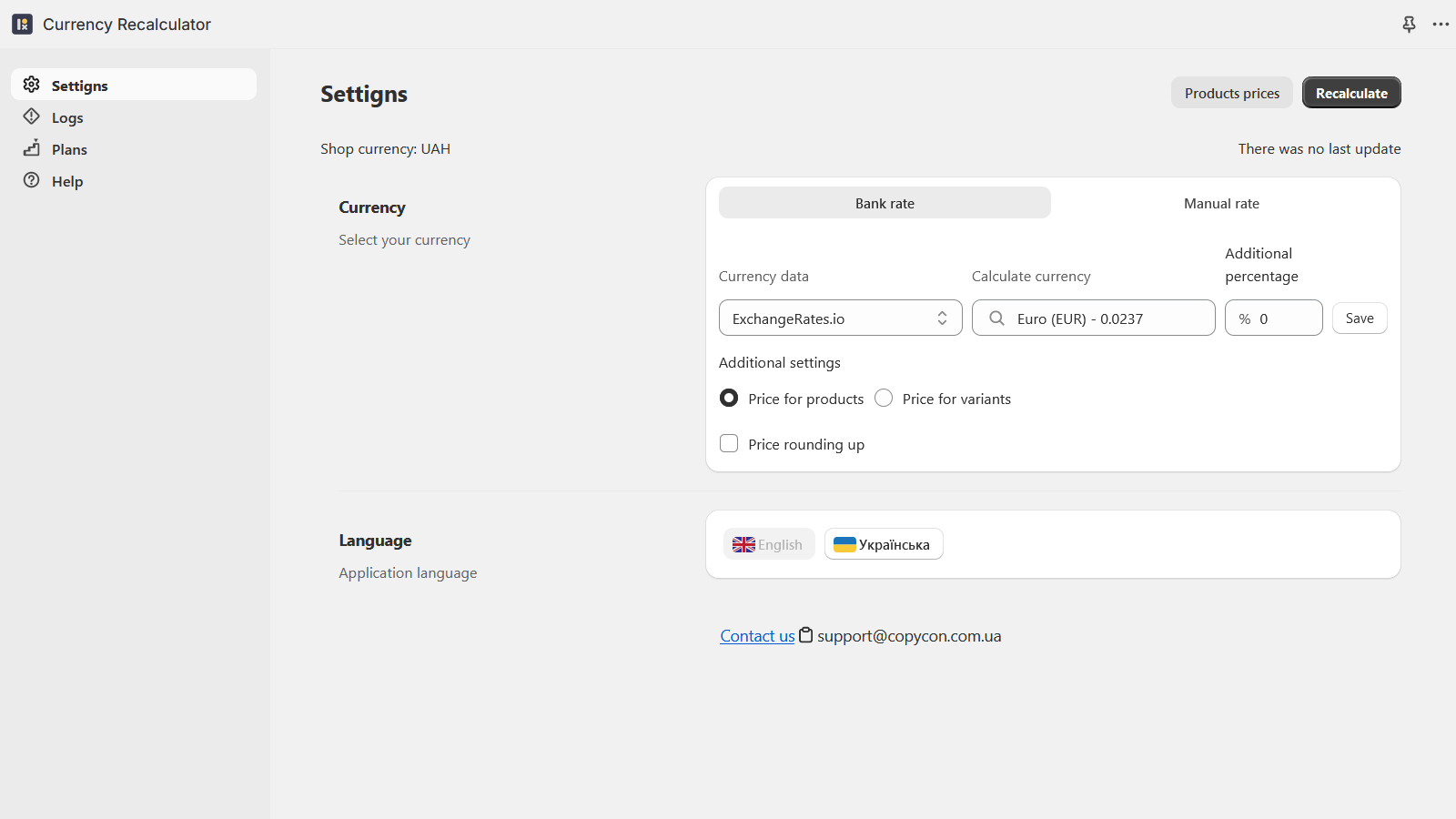Enable the Price rounding up checkbox
The width and height of the screenshot is (1456, 819).
(x=729, y=443)
